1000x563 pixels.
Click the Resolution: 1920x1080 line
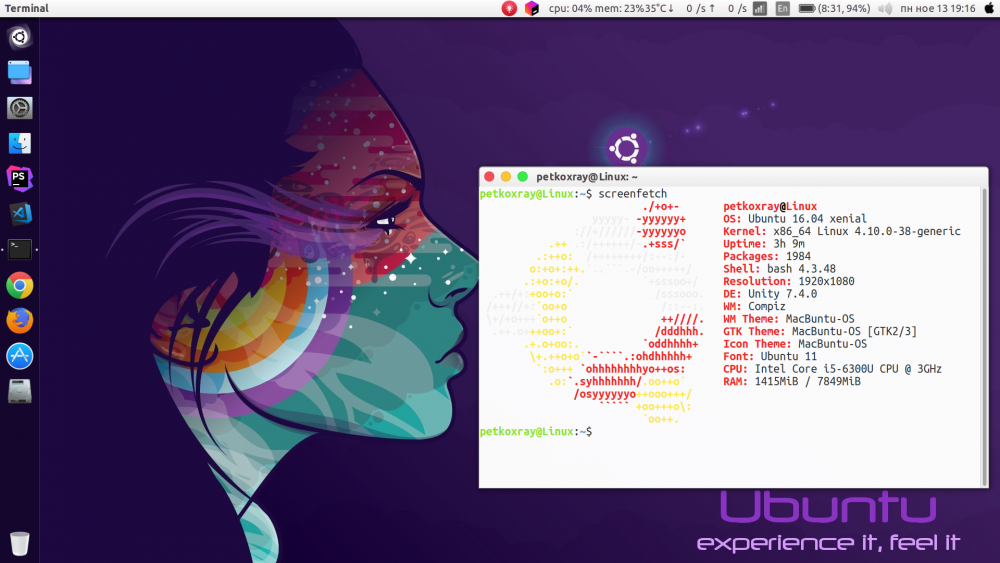[789, 281]
